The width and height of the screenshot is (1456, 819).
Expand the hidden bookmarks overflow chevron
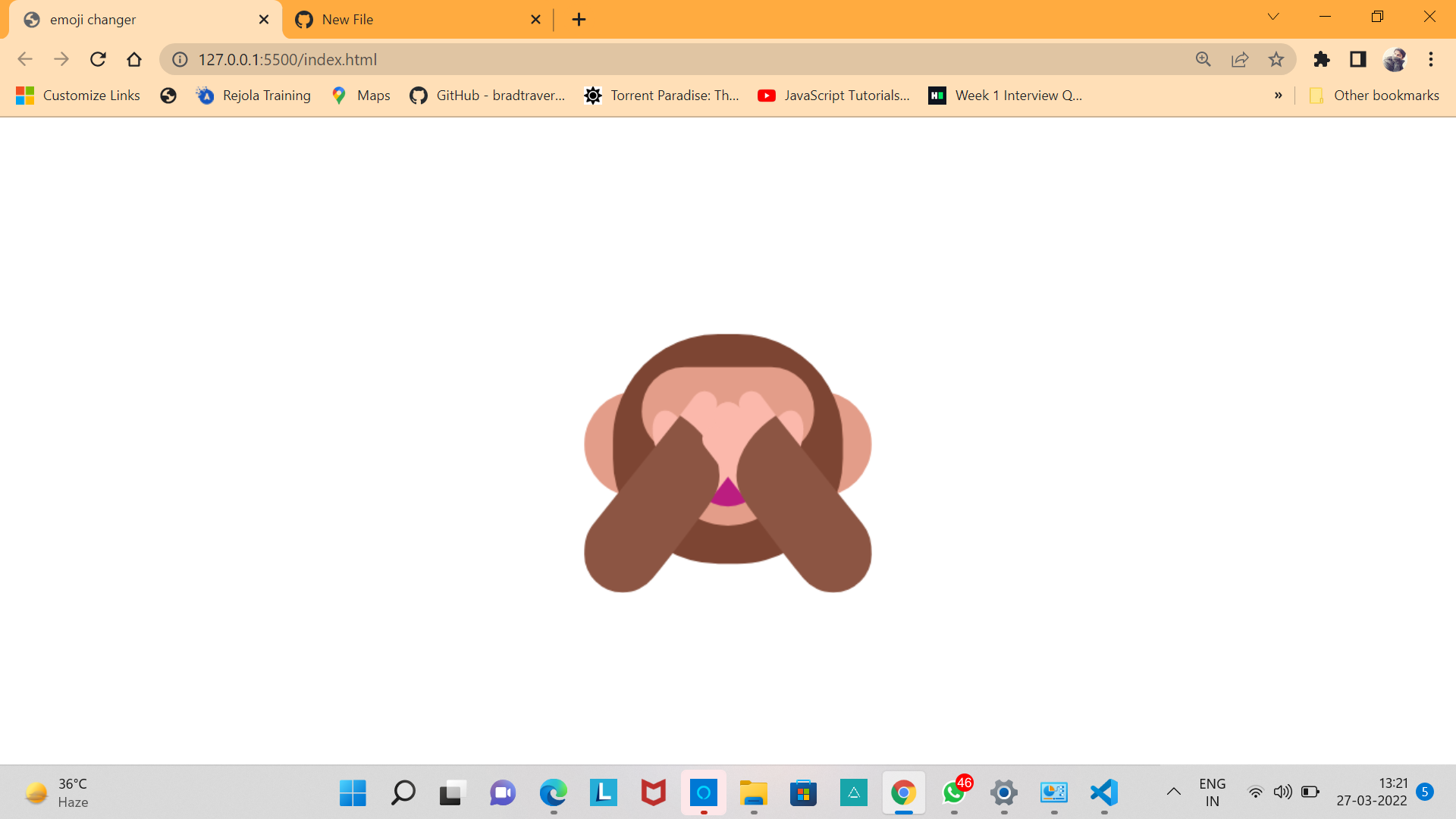pos(1279,96)
